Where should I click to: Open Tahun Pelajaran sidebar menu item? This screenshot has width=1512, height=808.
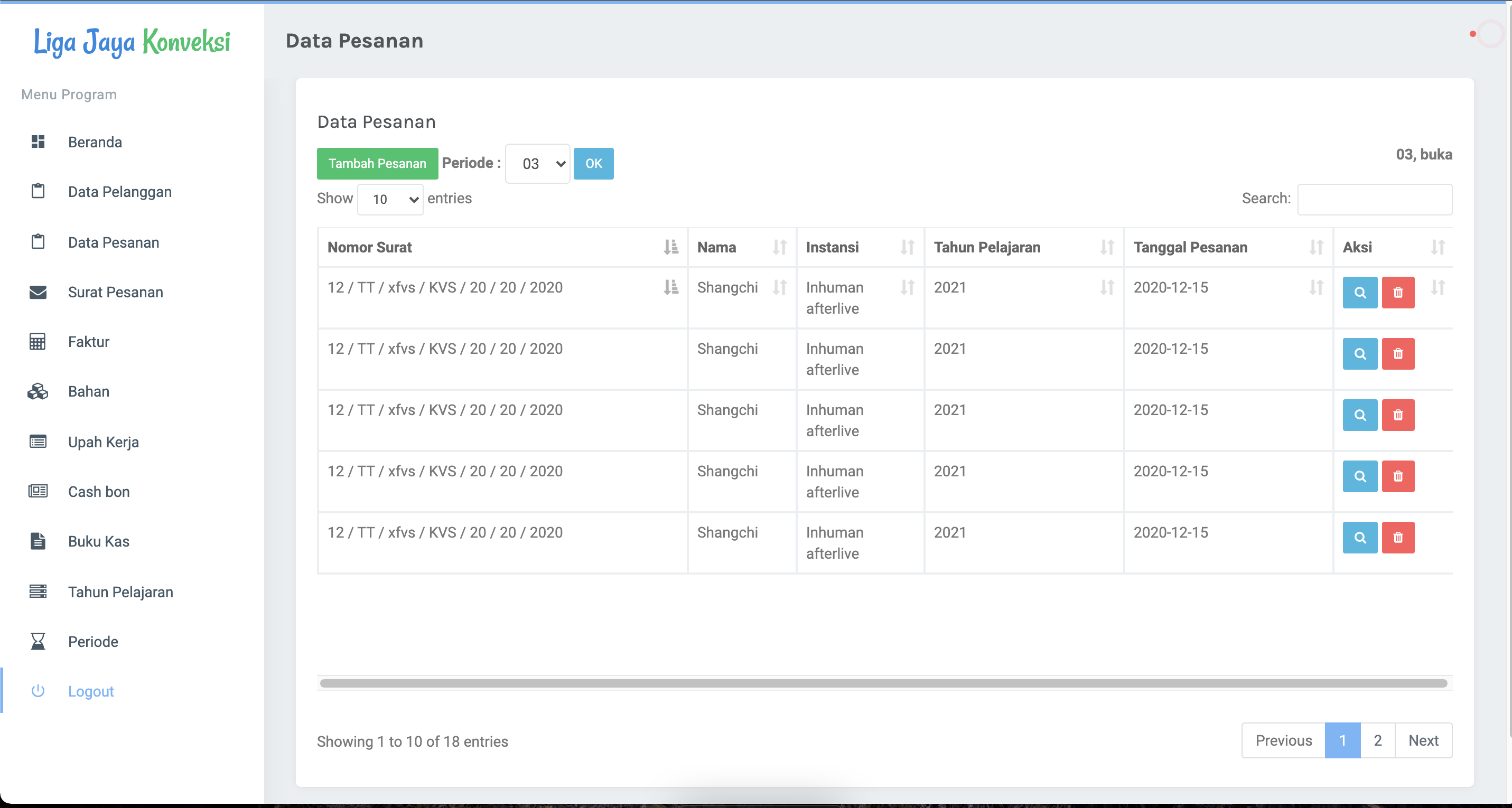120,592
